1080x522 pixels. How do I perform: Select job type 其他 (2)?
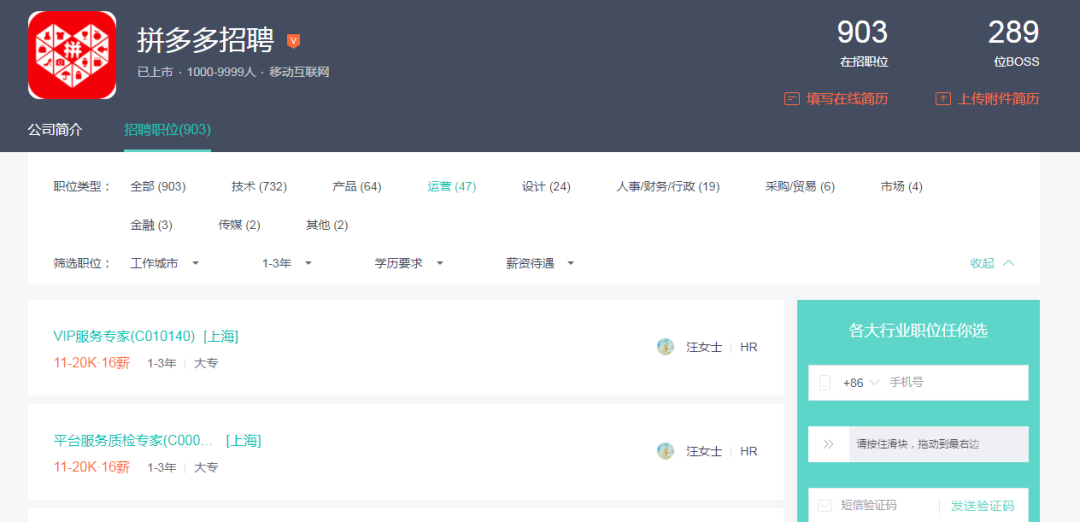327,225
